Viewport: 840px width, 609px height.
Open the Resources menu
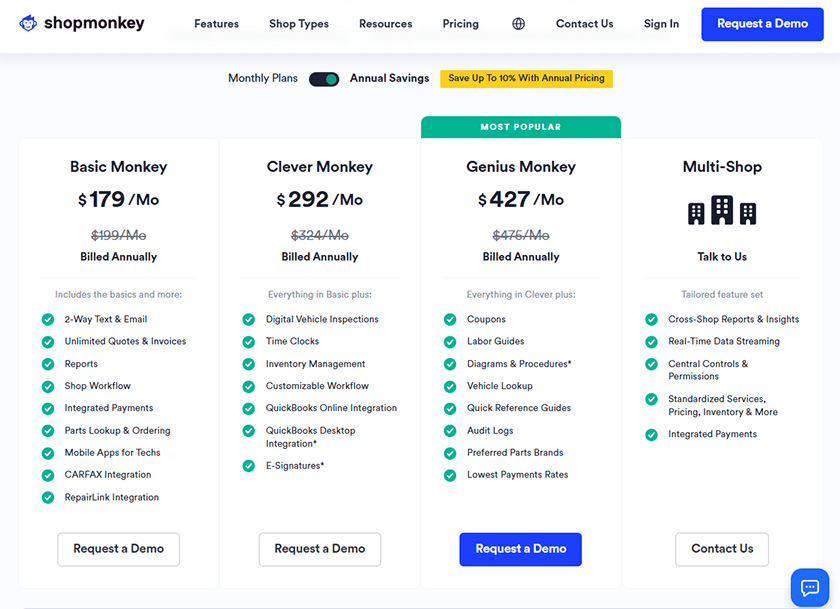(x=386, y=24)
